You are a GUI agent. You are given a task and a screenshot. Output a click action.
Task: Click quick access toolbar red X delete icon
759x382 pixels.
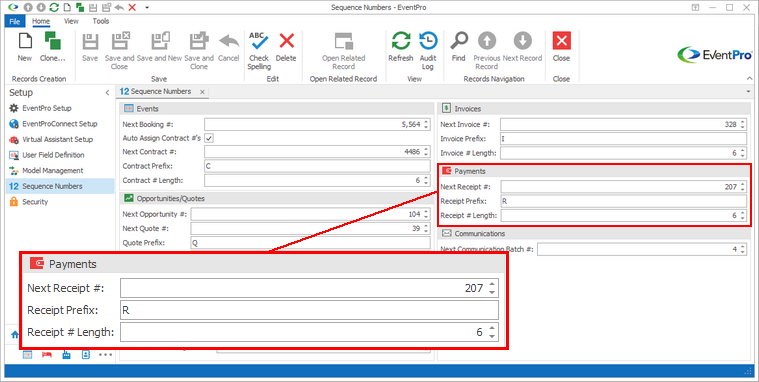coord(132,7)
